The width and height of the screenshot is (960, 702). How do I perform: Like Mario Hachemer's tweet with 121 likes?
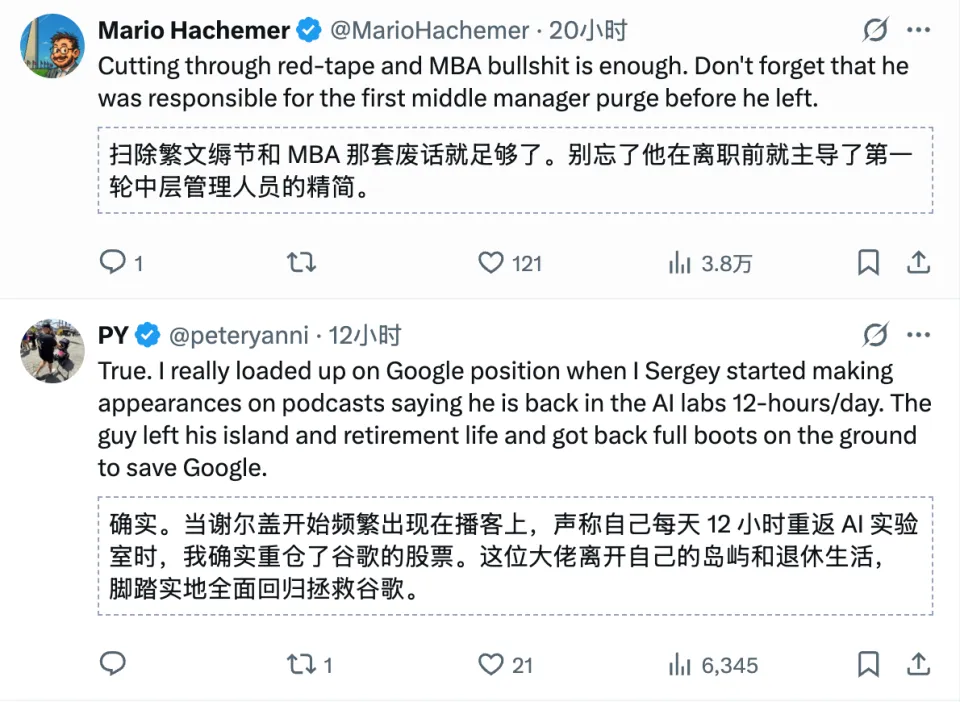[x=491, y=263]
